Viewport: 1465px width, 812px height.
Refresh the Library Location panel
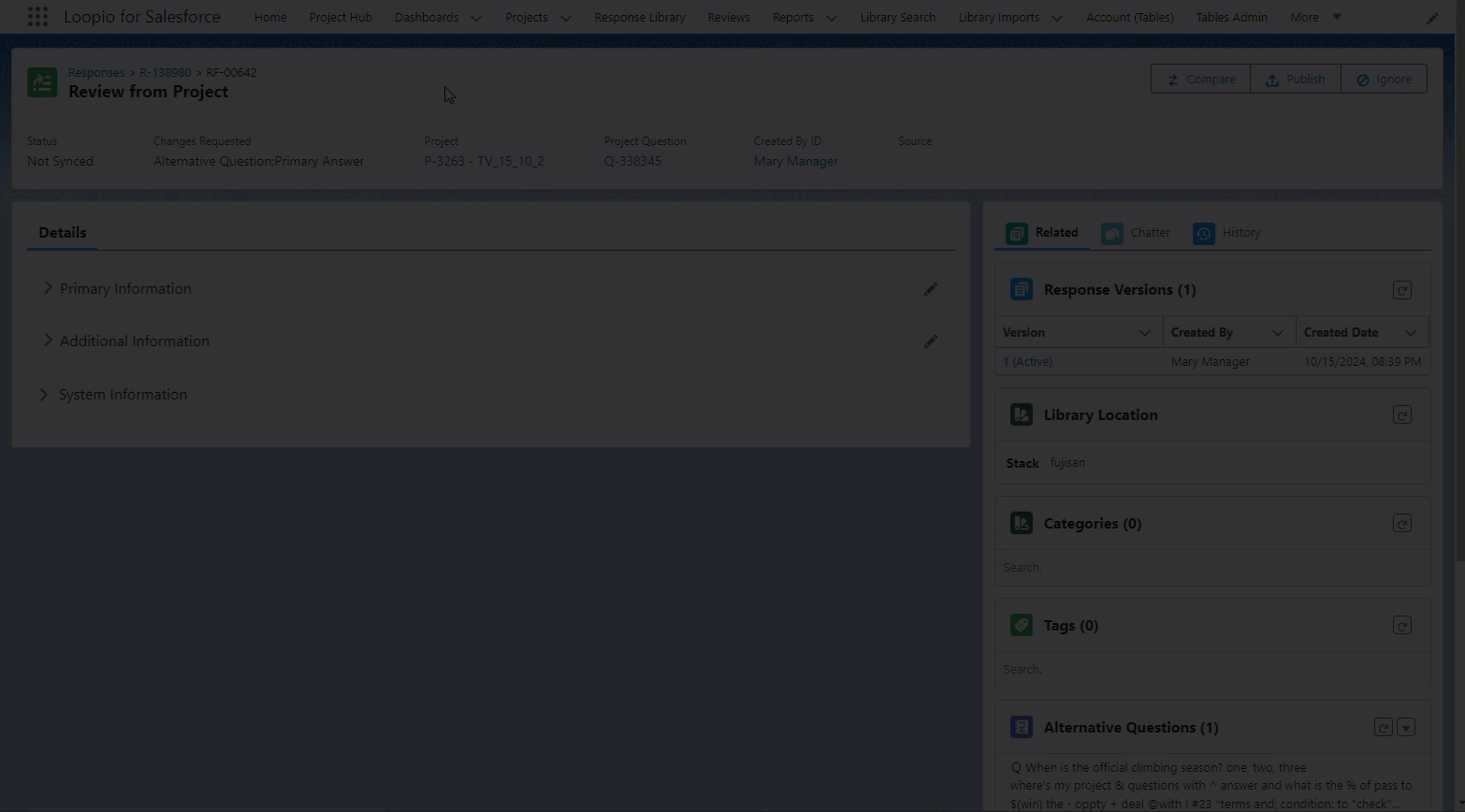pyautogui.click(x=1401, y=415)
